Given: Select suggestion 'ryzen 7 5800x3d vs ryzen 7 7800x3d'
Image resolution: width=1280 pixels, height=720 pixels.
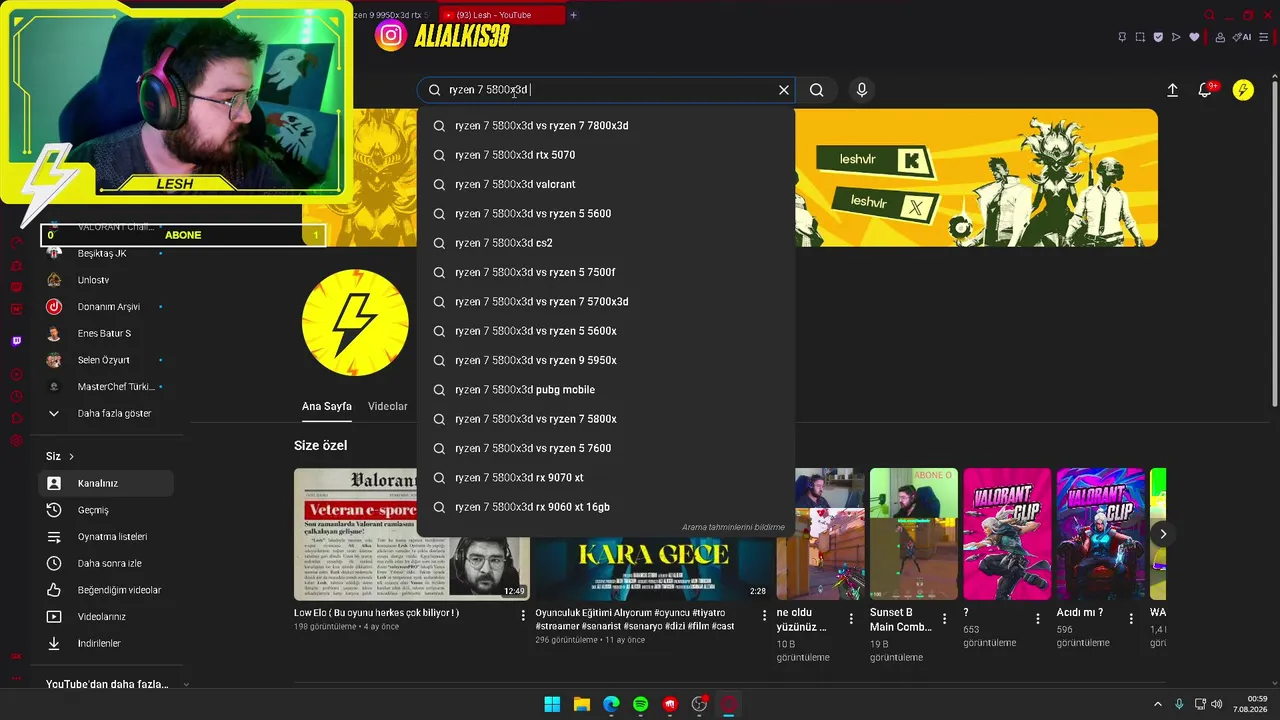Looking at the screenshot, I should pos(606,126).
